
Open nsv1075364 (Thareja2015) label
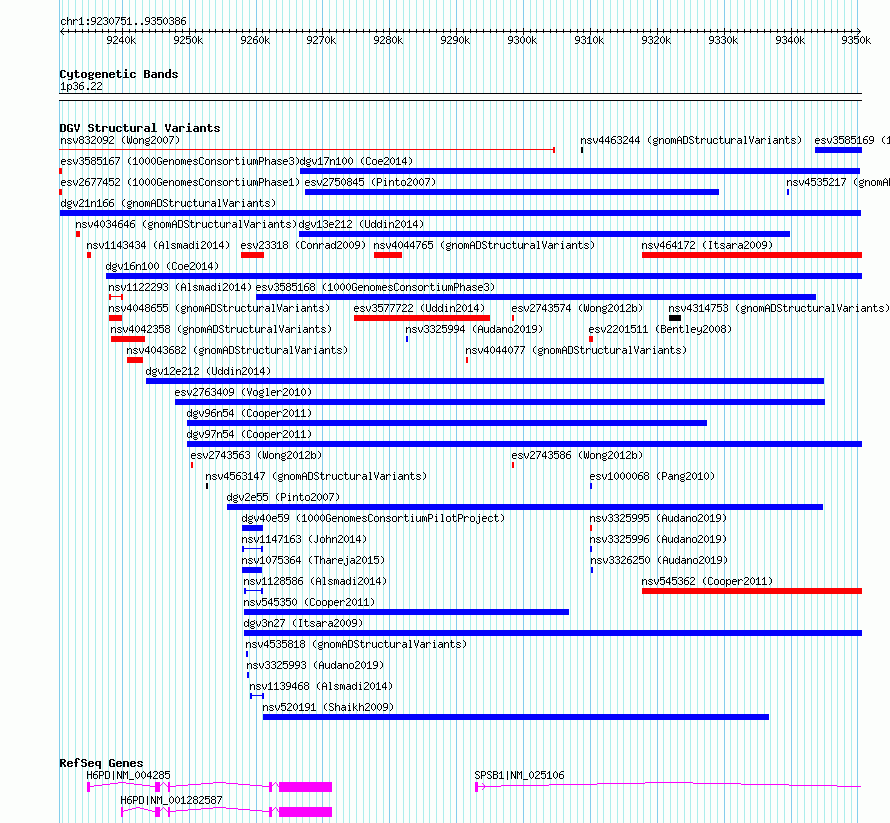pos(313,560)
